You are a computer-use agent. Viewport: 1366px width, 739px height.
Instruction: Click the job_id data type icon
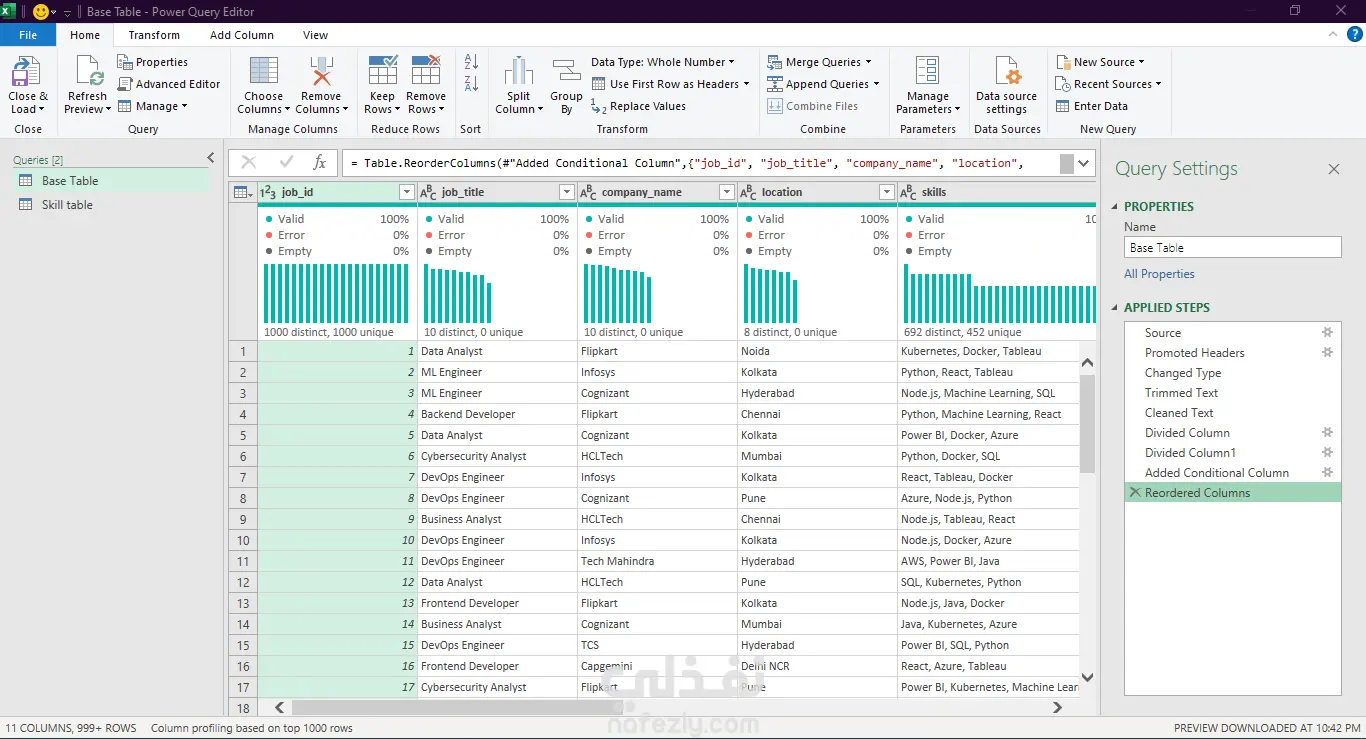point(268,192)
